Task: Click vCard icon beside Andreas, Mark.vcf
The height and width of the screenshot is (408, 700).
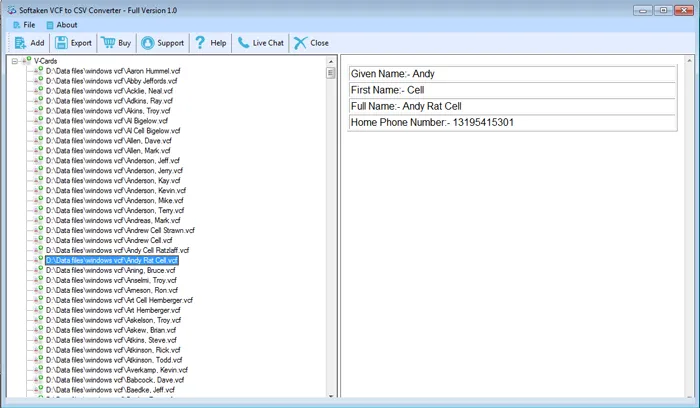Action: pos(38,220)
